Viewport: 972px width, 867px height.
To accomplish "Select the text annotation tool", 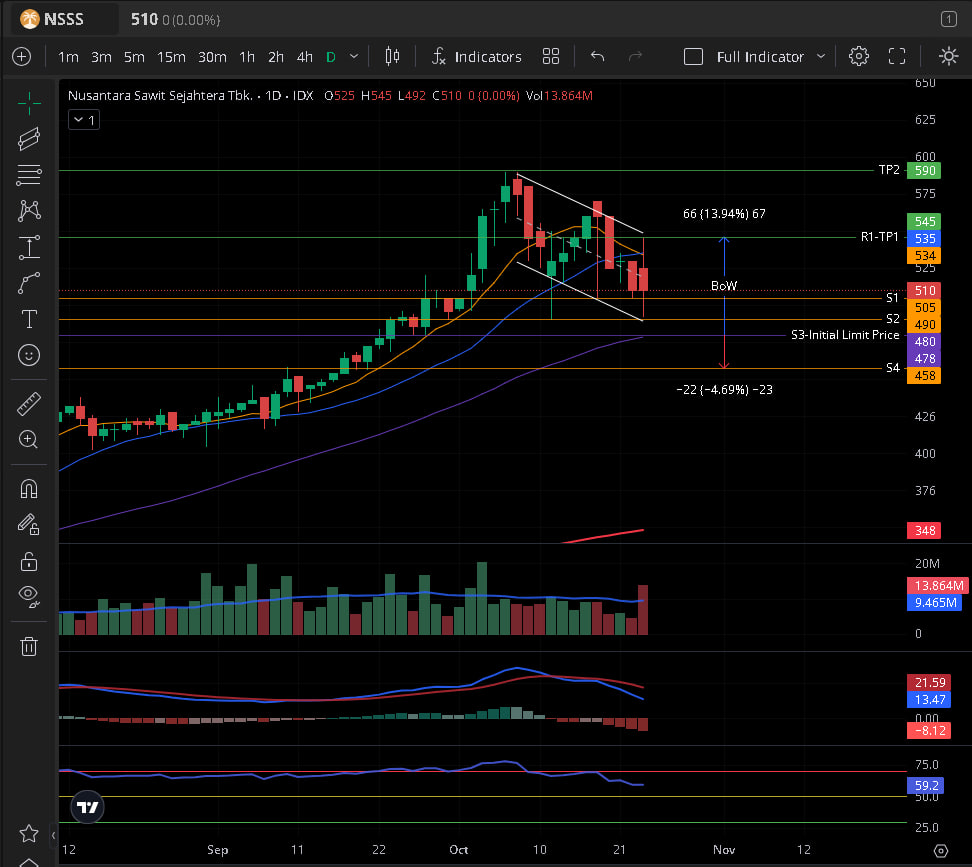I will click(x=29, y=319).
